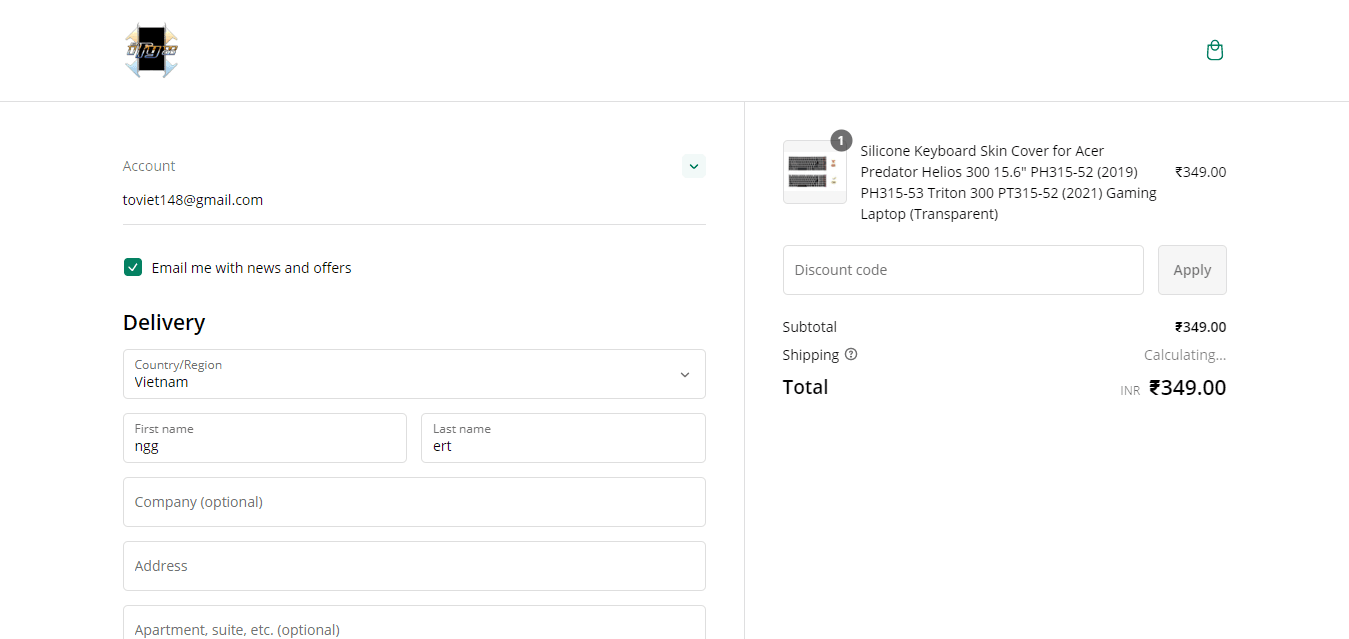Focus the First name field
The width and height of the screenshot is (1349, 639).
pos(265,438)
